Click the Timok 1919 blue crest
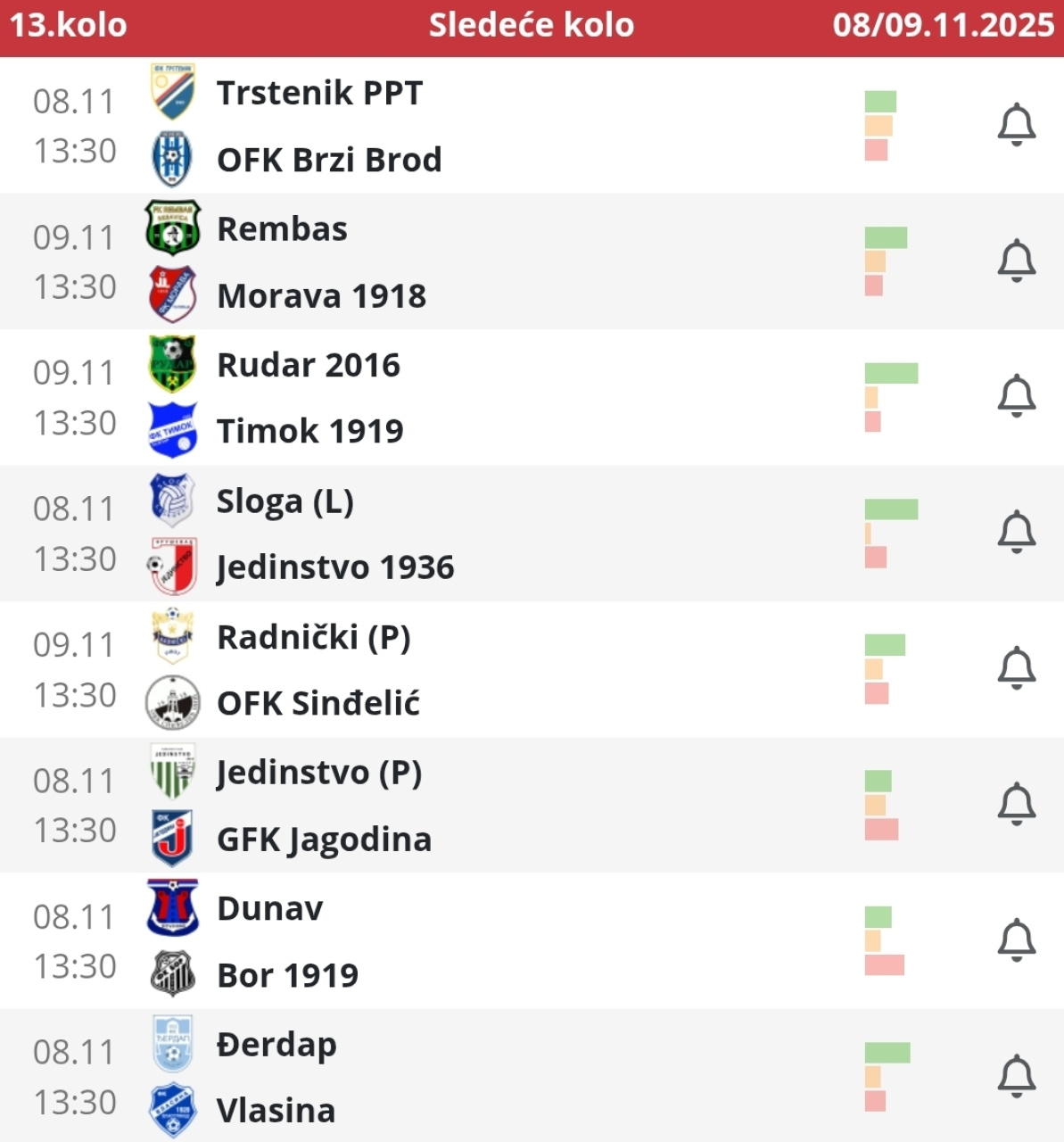1064x1142 pixels. click(x=172, y=430)
